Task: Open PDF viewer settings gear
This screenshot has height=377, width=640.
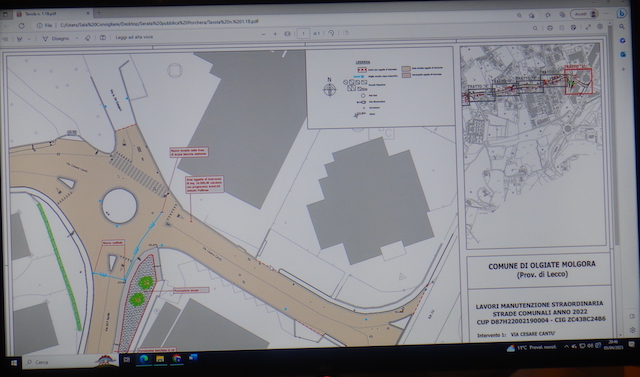Action: 600,27
